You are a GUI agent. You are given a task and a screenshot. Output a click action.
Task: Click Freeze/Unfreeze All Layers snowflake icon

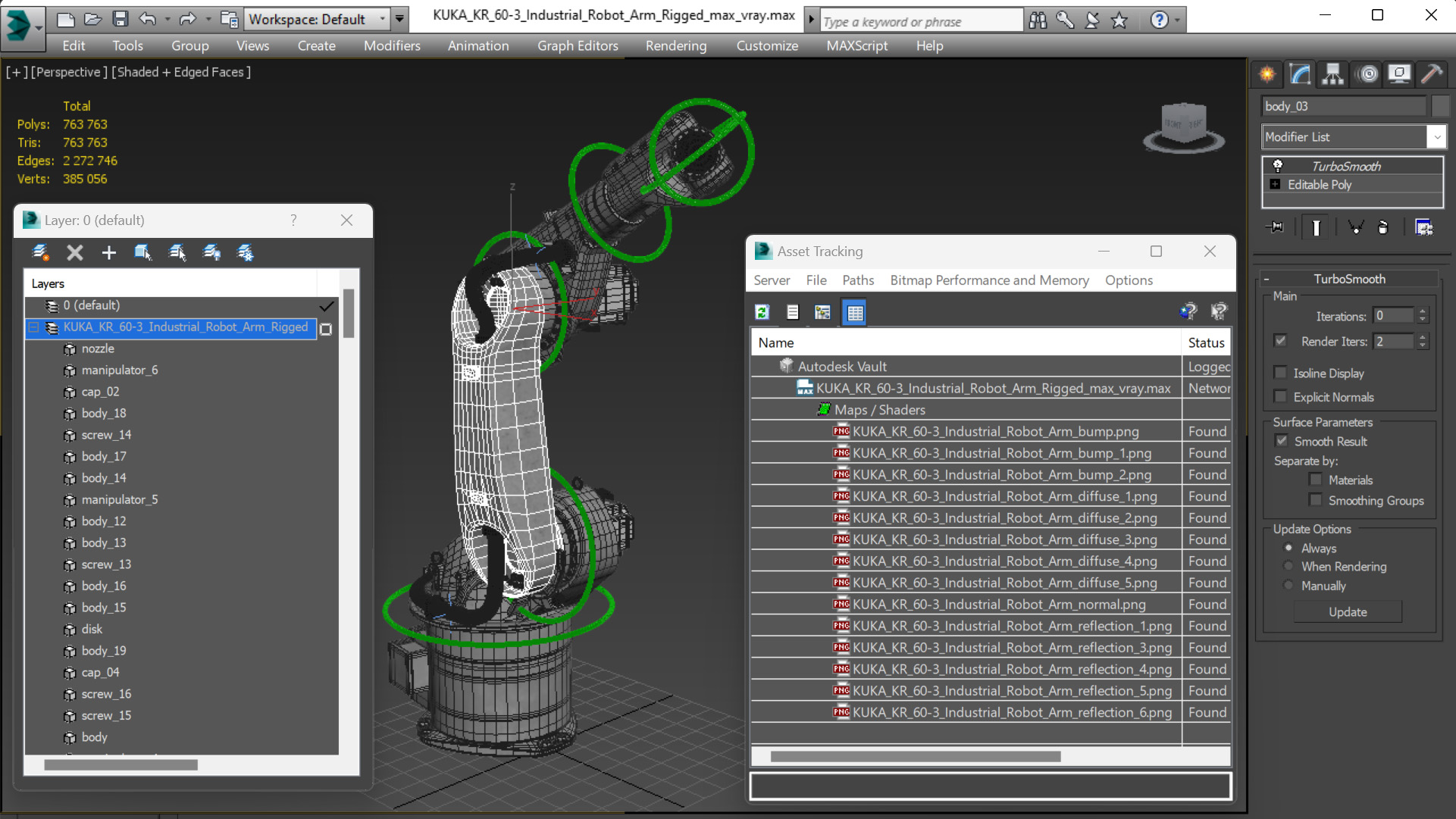246,252
